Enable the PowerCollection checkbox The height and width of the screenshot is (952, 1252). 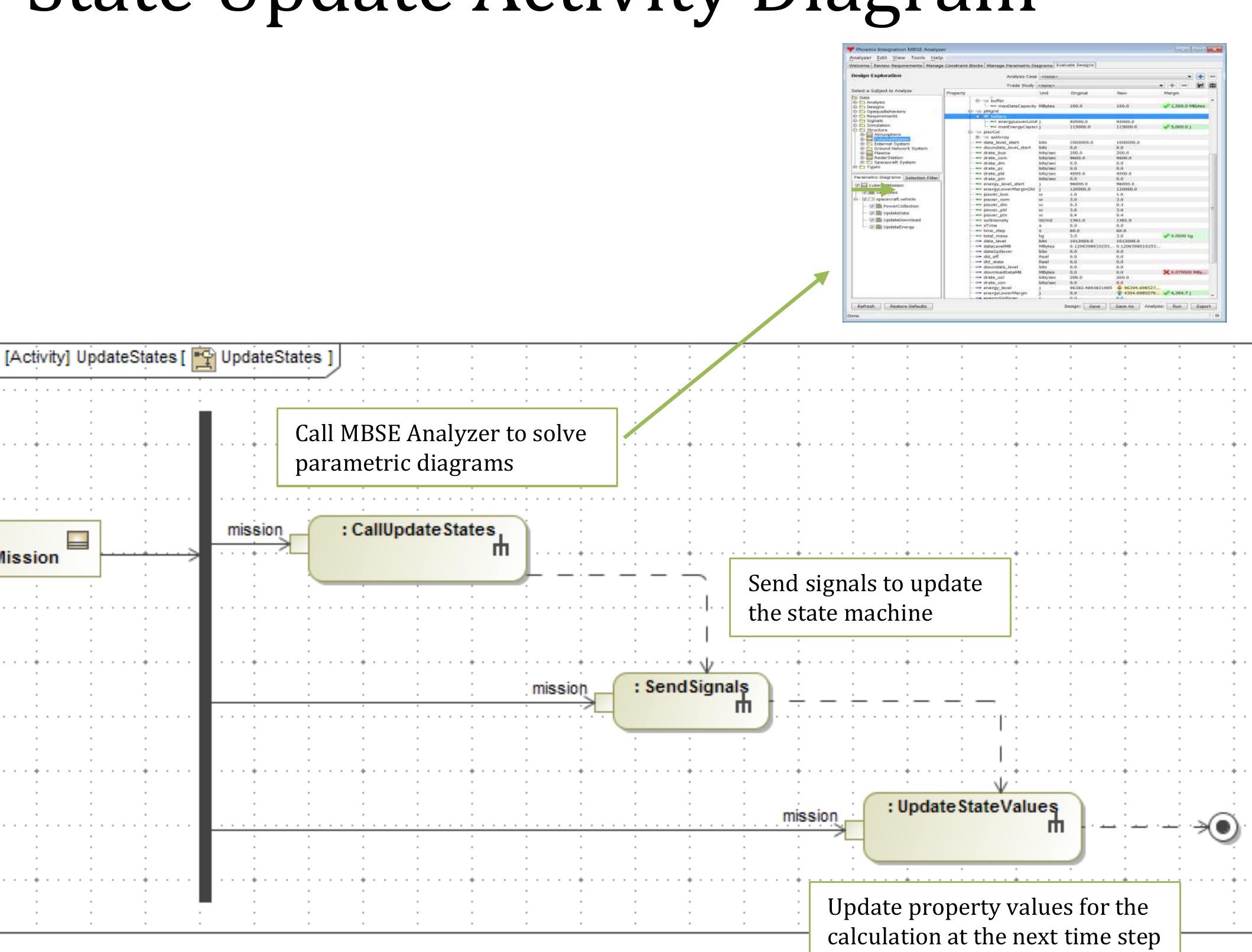click(872, 206)
